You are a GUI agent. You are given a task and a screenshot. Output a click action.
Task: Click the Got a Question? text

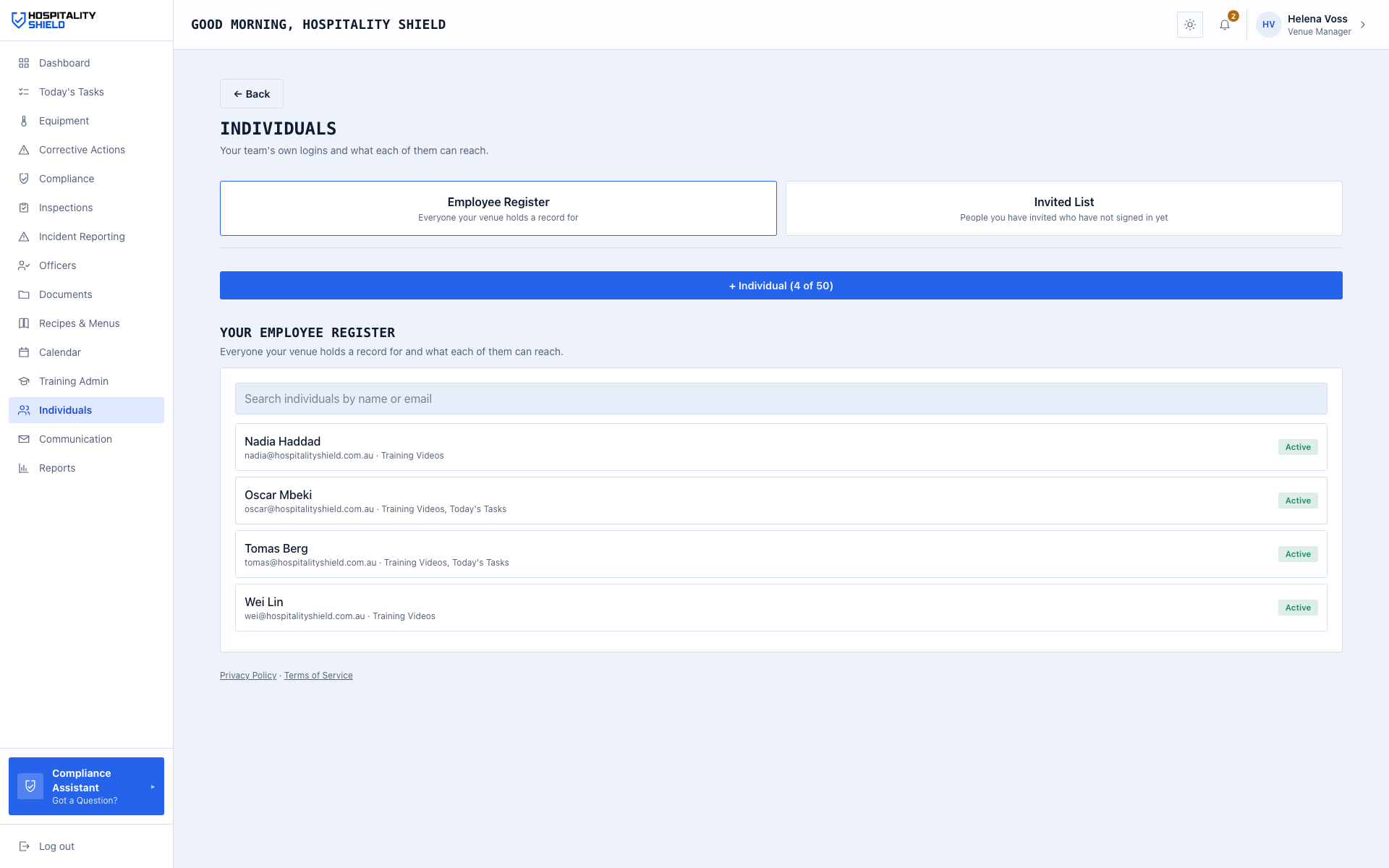[x=85, y=801]
